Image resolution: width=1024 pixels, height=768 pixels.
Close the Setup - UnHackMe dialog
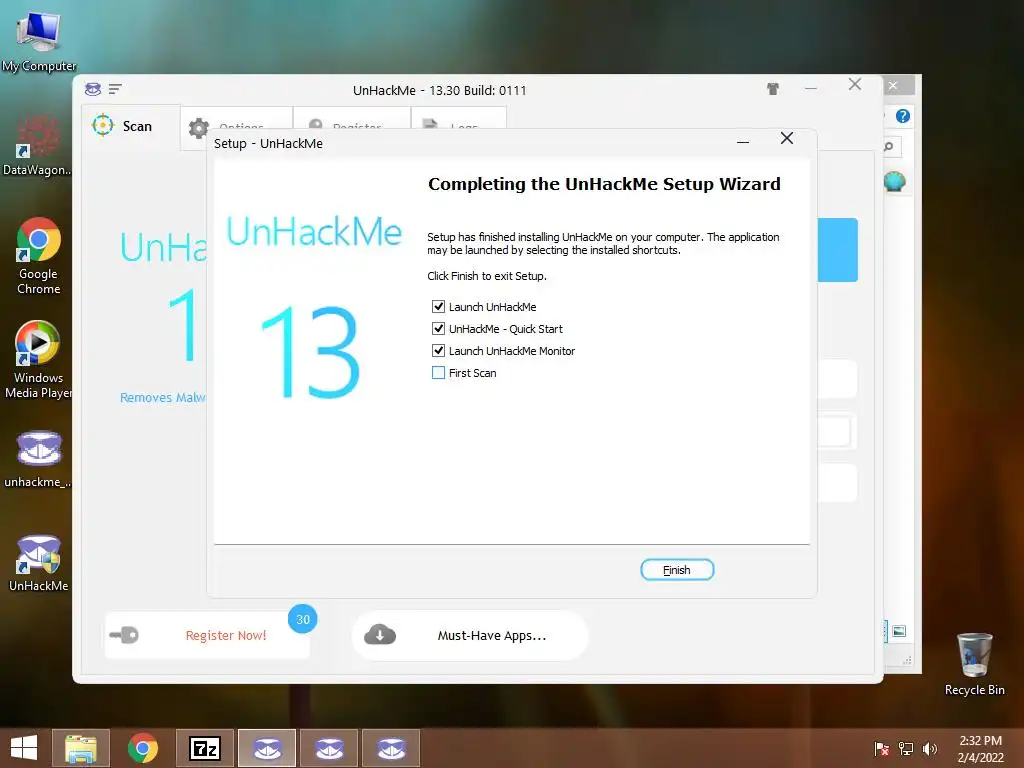click(787, 138)
